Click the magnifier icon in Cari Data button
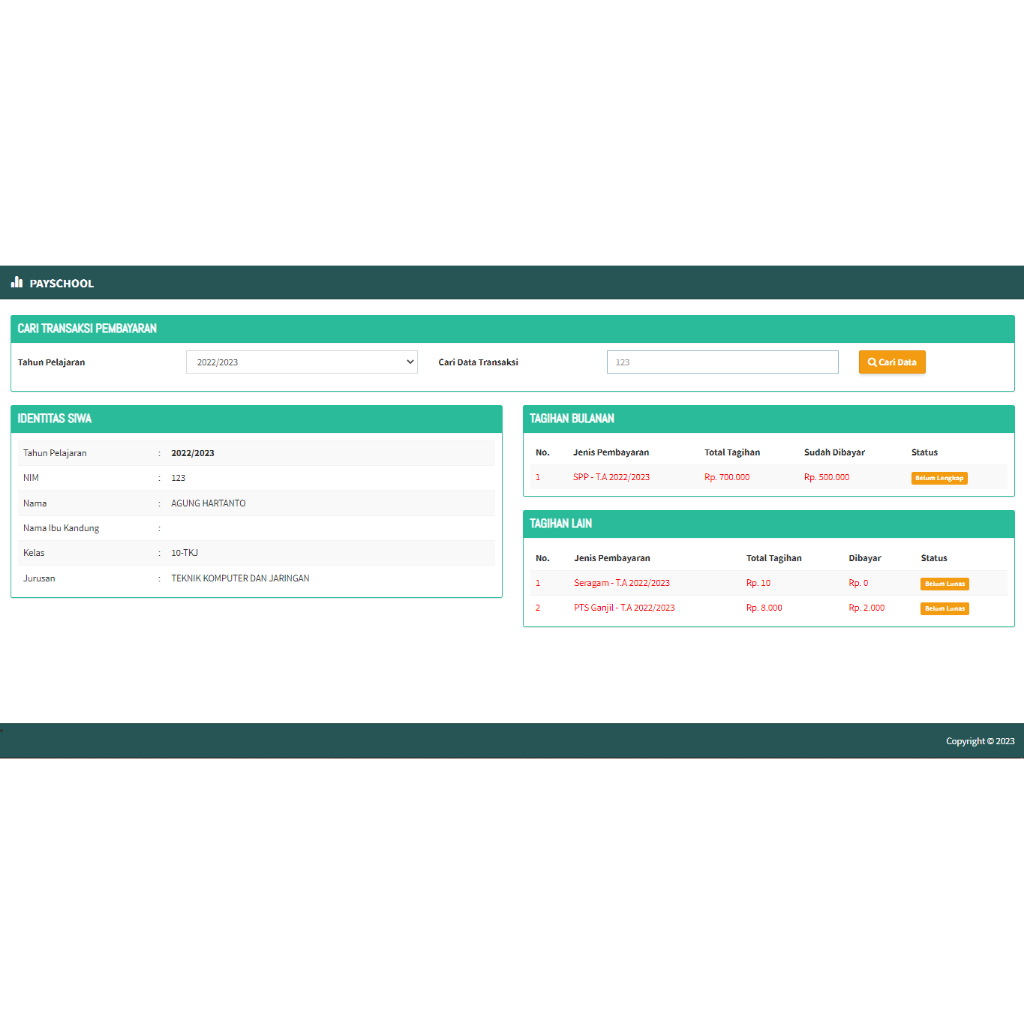This screenshot has width=1024, height=1024. click(x=872, y=362)
